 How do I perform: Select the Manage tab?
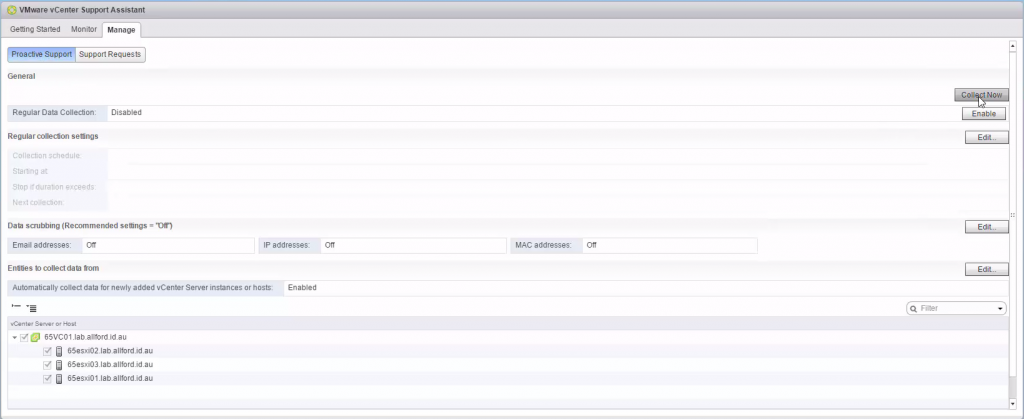[x=121, y=30]
